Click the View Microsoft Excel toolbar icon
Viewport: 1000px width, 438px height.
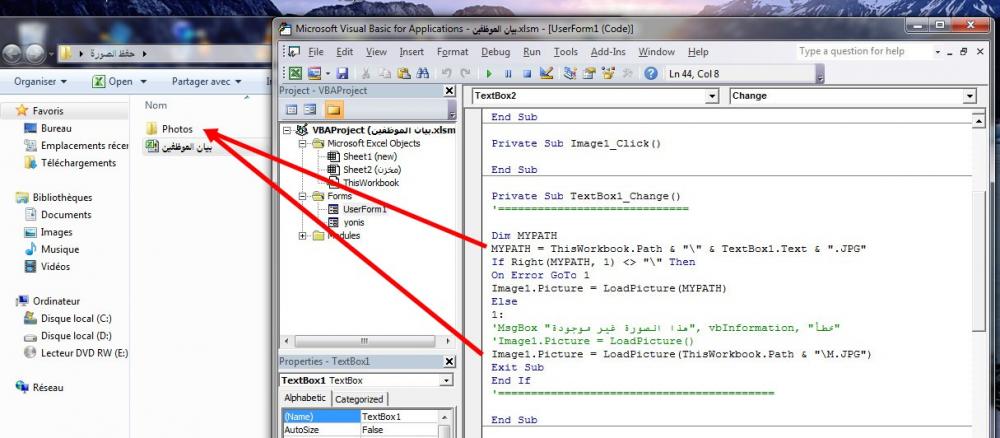(295, 74)
